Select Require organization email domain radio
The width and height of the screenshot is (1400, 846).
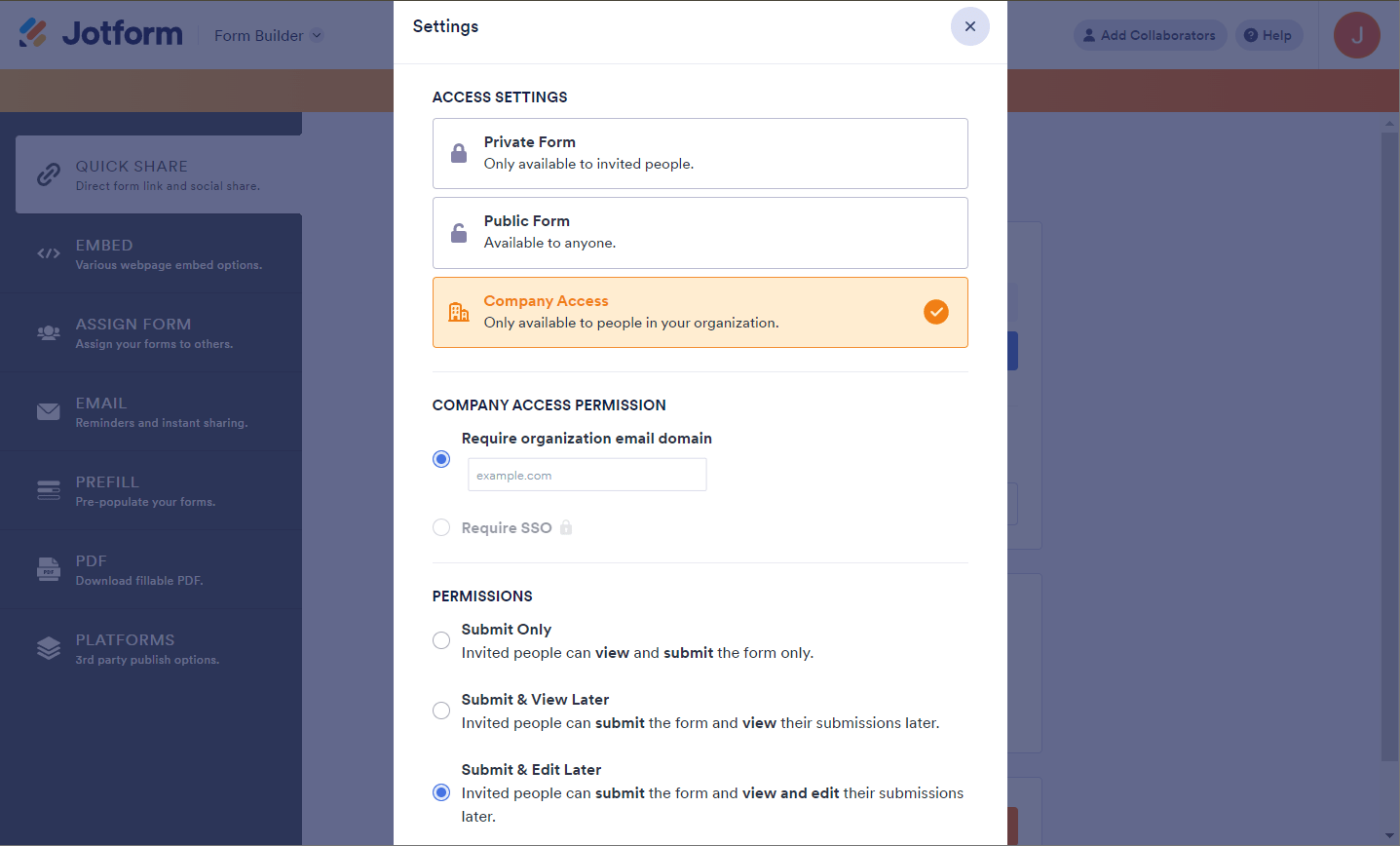[x=441, y=459]
